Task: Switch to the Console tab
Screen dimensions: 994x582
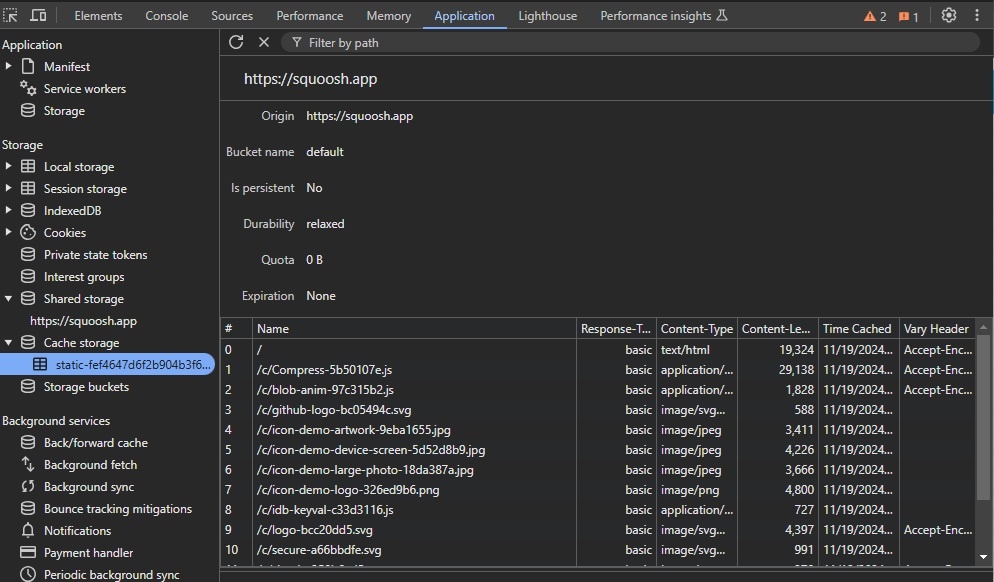Action: click(166, 16)
